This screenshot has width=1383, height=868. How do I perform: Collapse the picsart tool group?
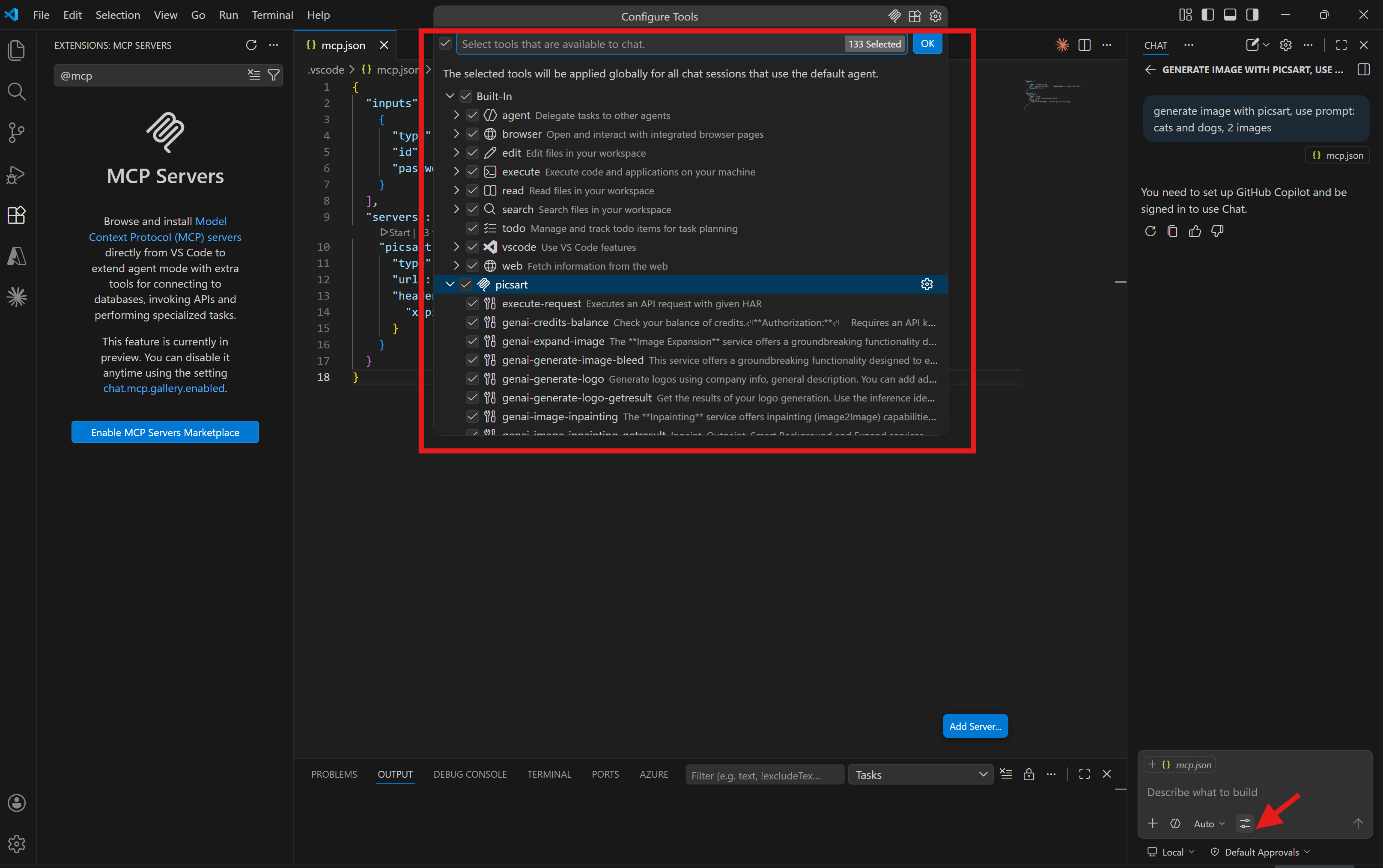pos(450,284)
